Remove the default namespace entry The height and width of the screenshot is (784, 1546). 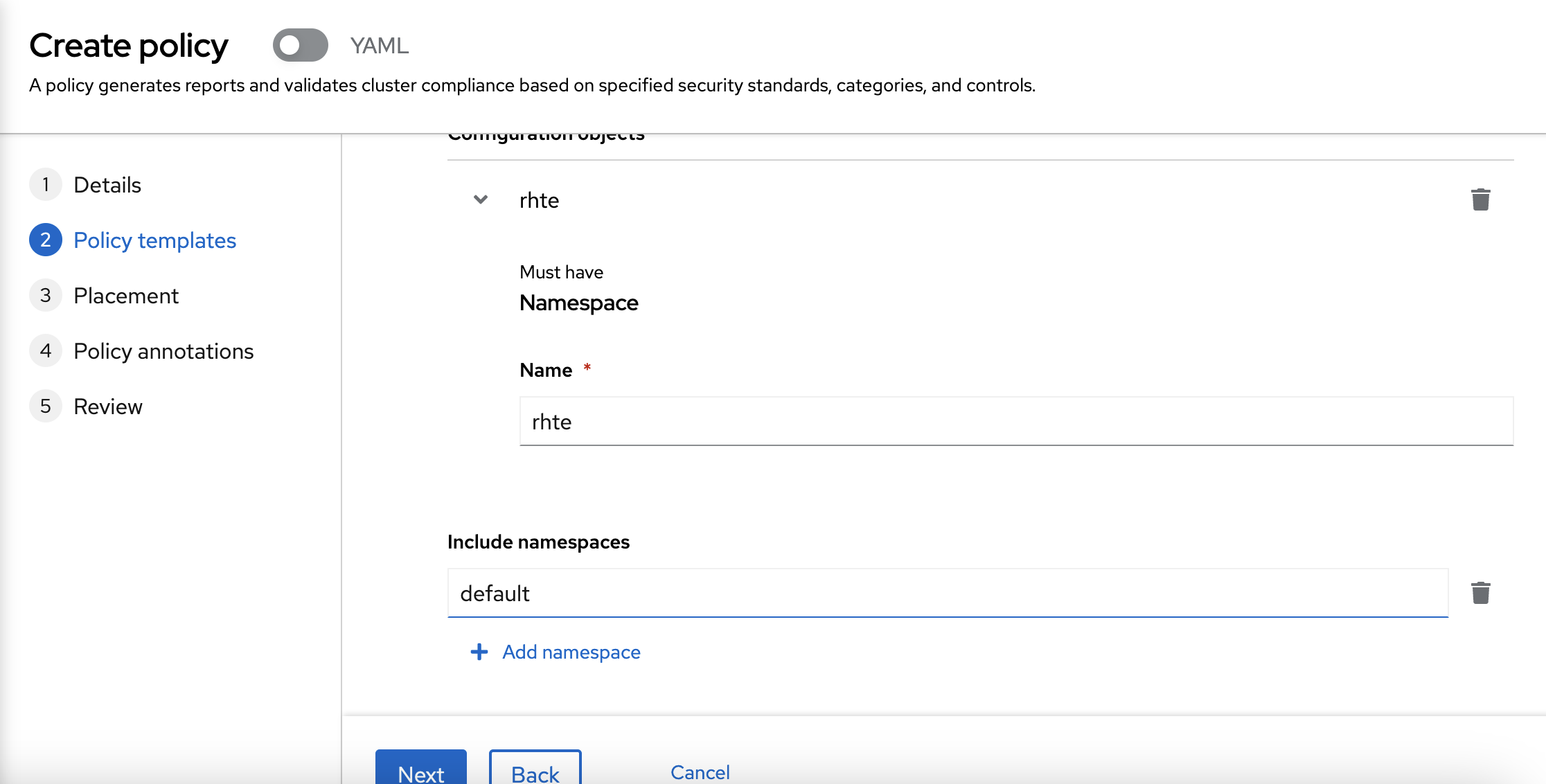[x=1480, y=593]
